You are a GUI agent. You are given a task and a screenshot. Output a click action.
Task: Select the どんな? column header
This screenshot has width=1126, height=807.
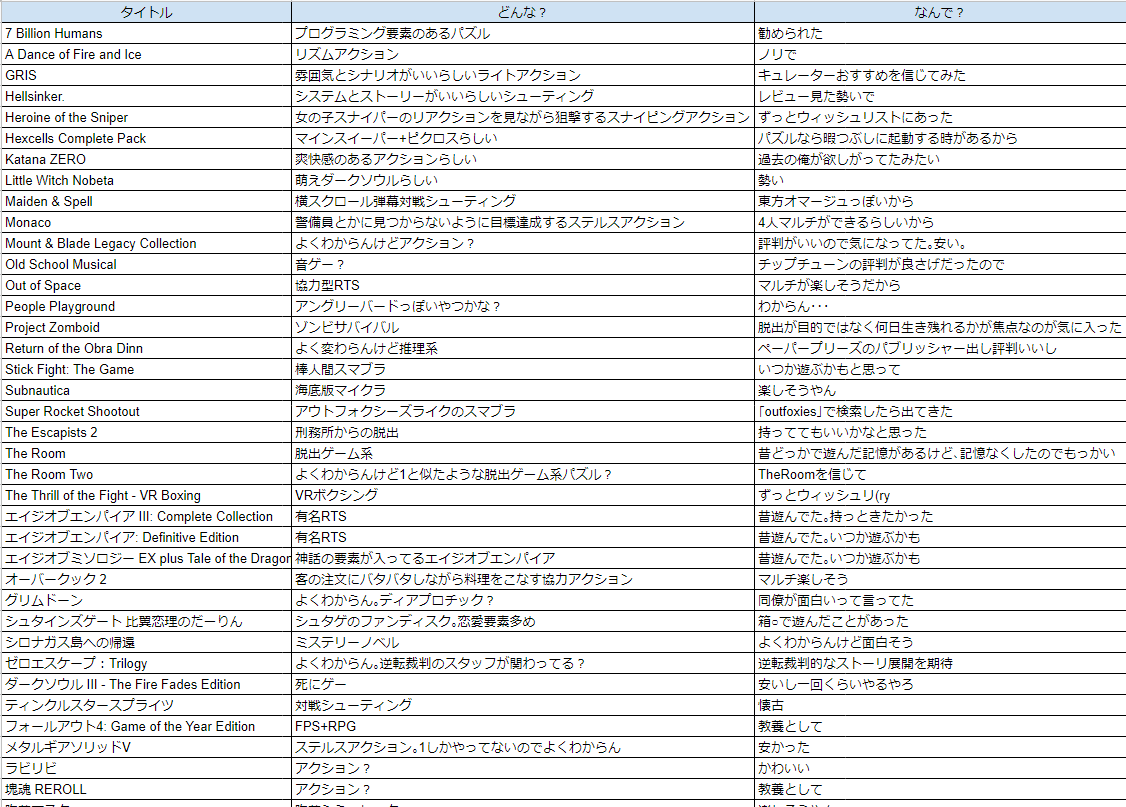pos(523,11)
